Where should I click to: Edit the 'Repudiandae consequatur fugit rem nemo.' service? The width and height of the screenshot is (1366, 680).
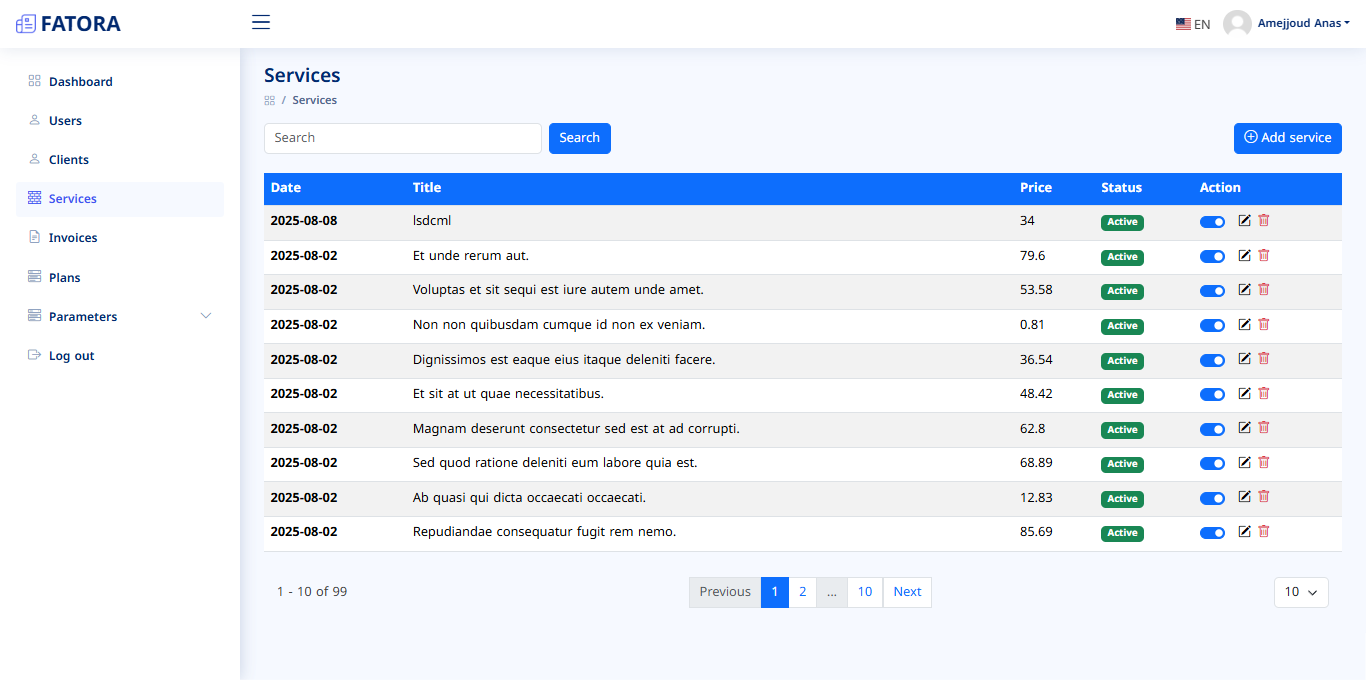[1244, 532]
